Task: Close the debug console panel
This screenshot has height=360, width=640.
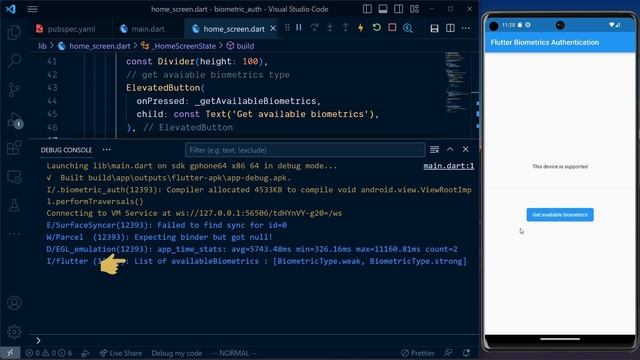Action: point(465,149)
